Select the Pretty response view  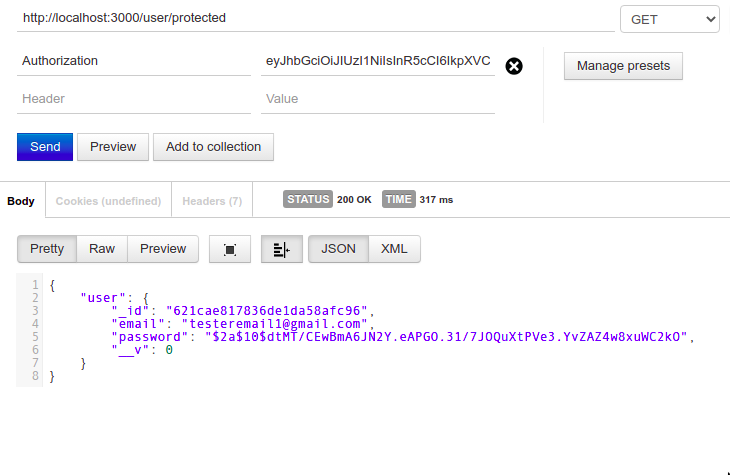click(47, 249)
